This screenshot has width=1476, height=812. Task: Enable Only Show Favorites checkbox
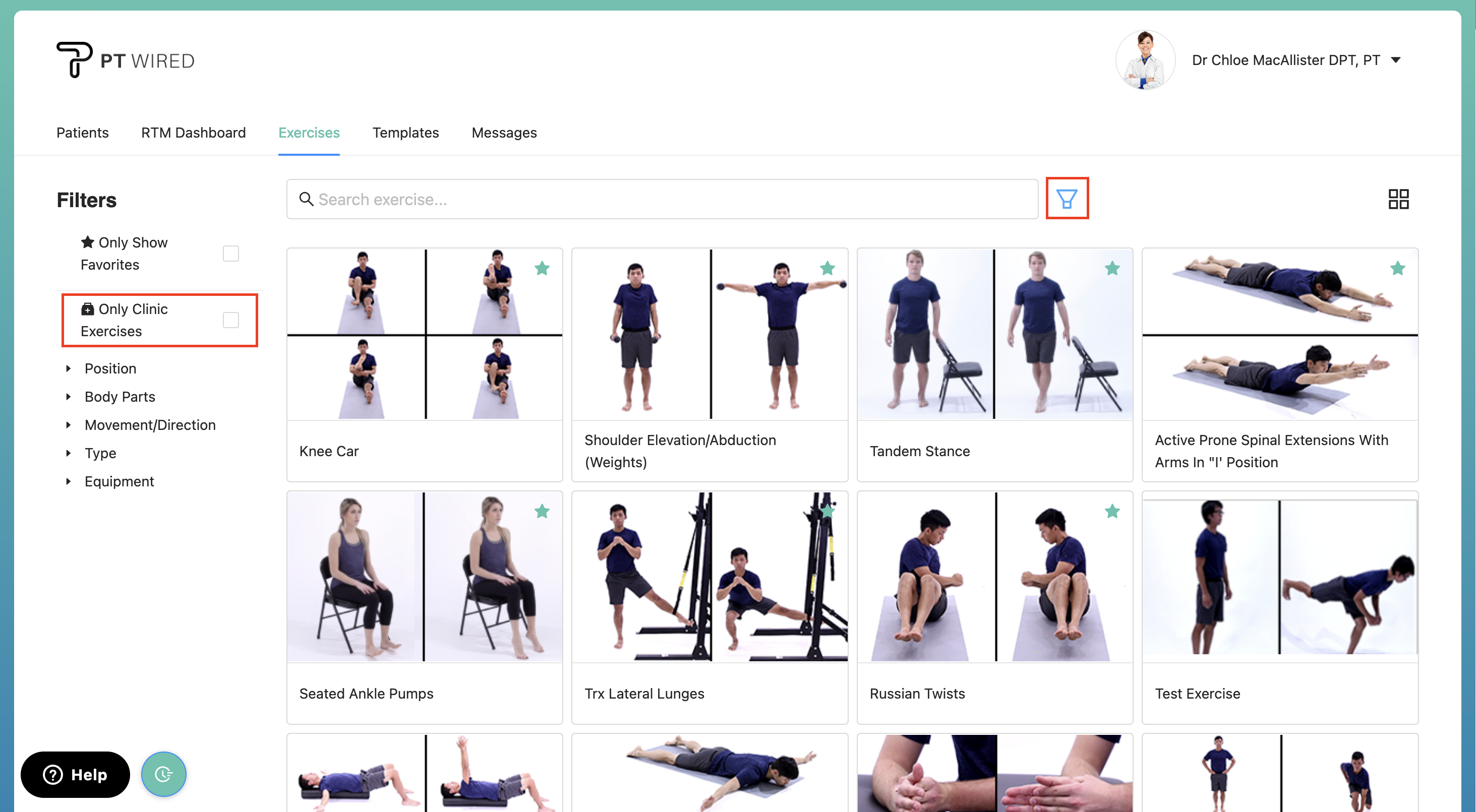click(x=230, y=253)
